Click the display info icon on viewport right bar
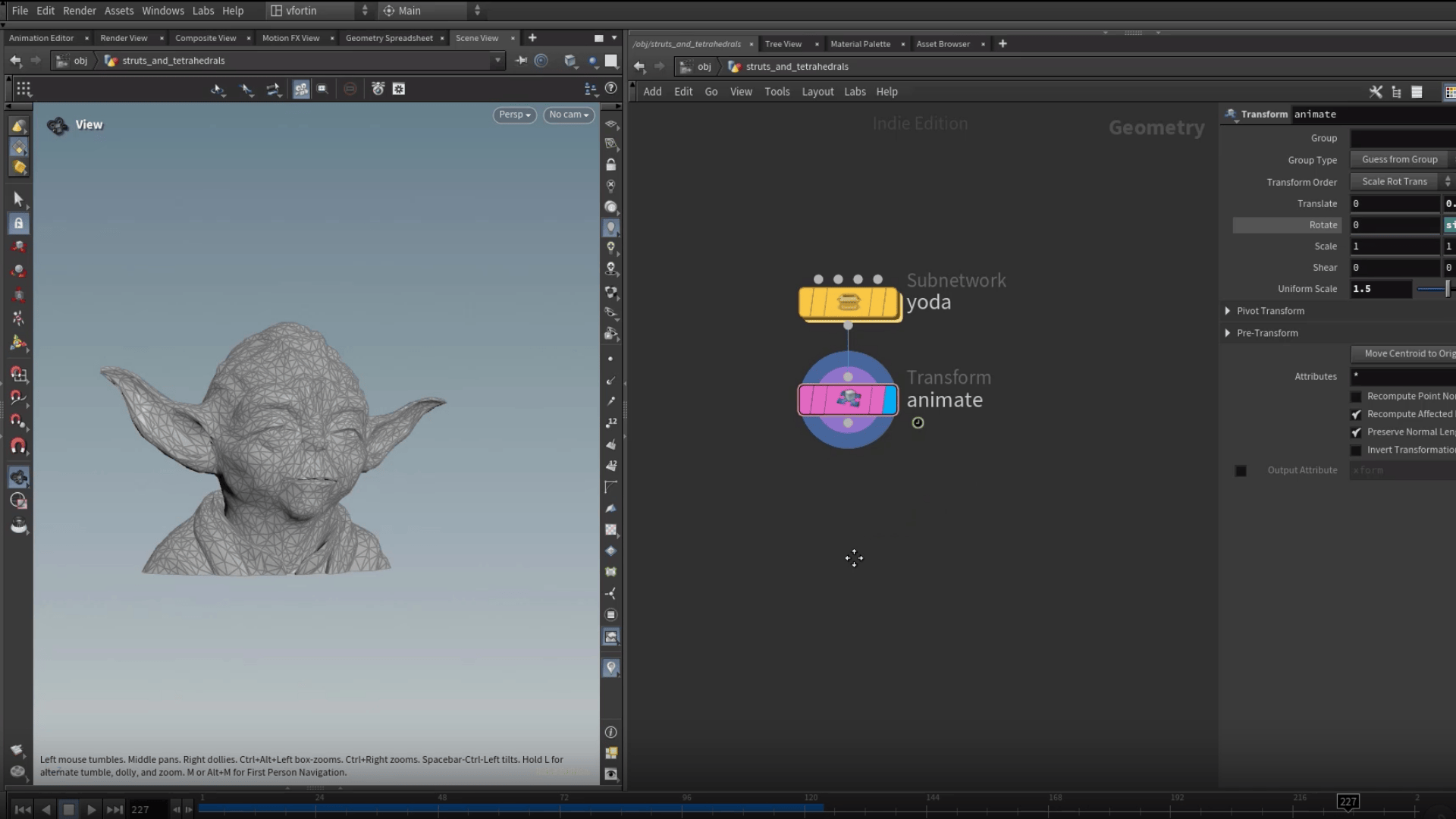This screenshot has height=819, width=1456. pyautogui.click(x=610, y=732)
